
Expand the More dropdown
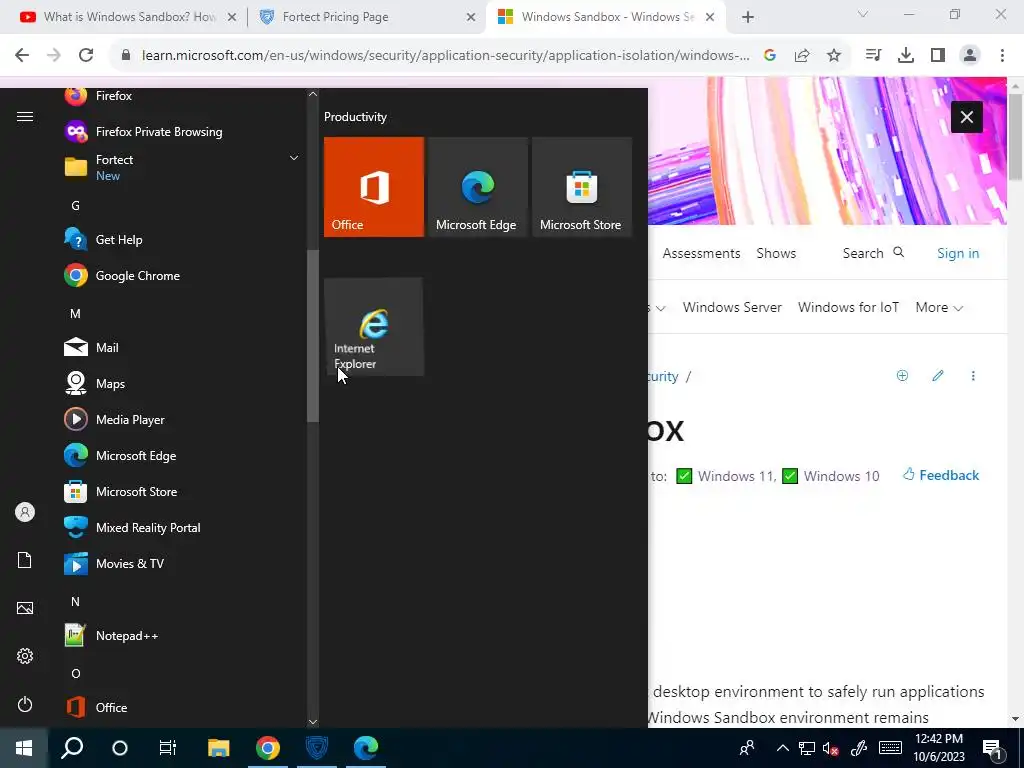939,308
